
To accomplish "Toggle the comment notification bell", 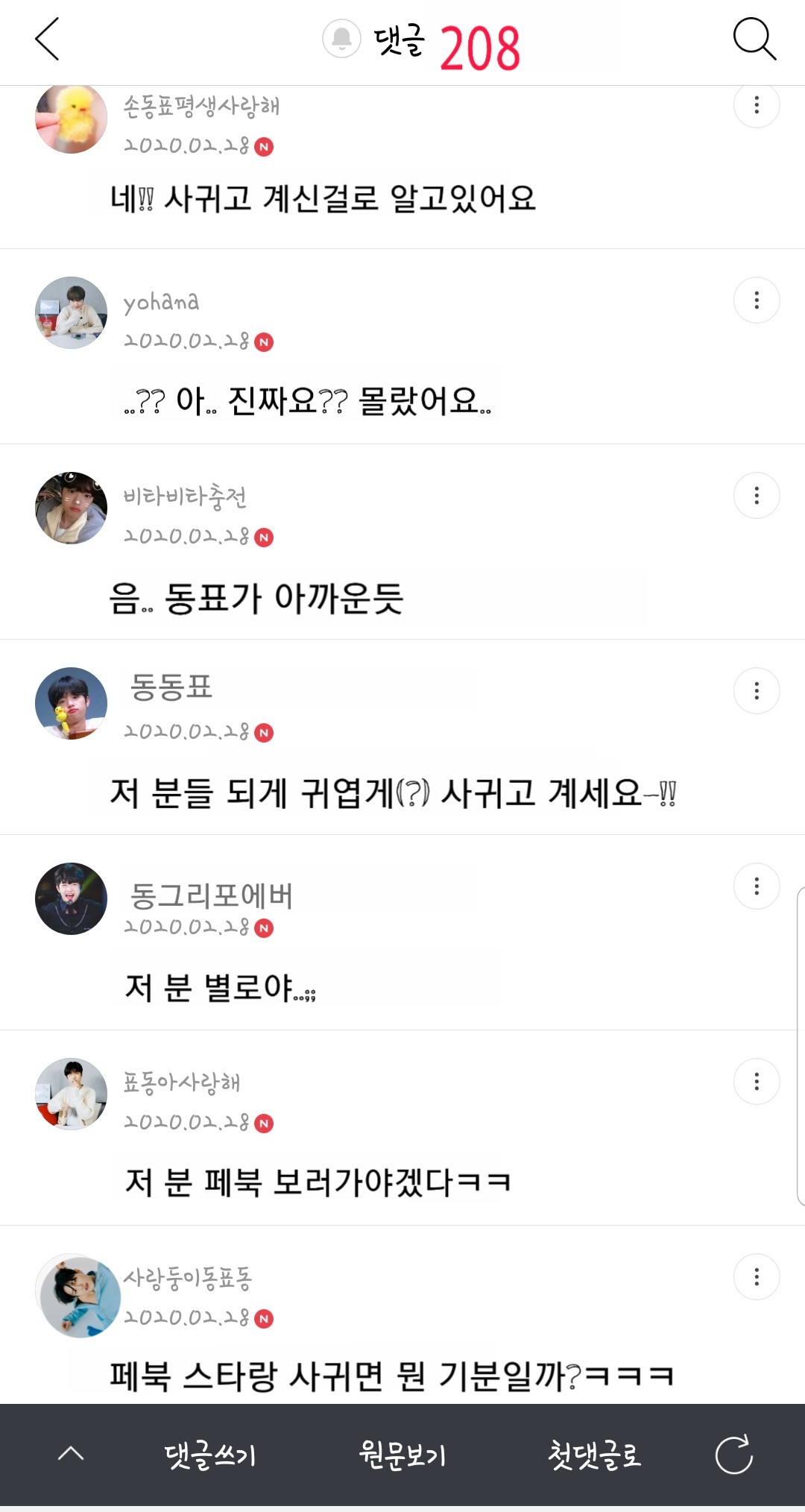I will click(341, 39).
